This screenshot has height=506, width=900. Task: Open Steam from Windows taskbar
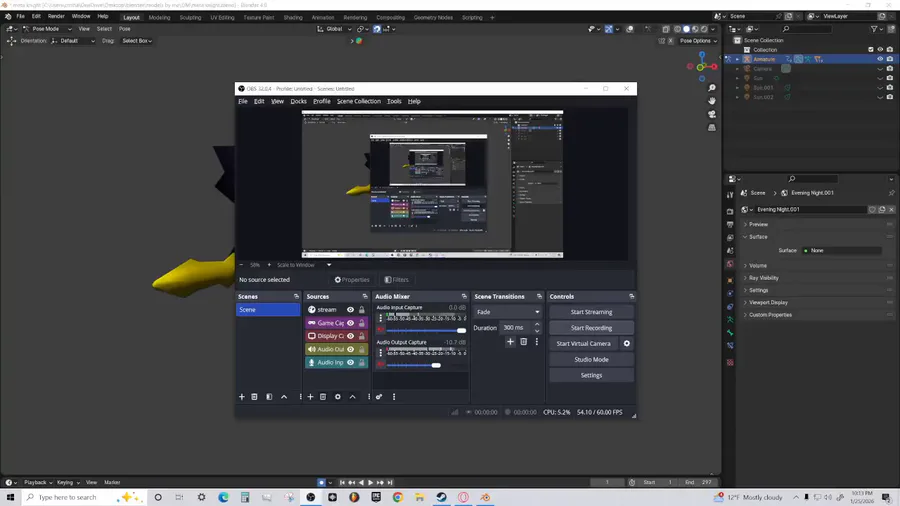pos(441,497)
